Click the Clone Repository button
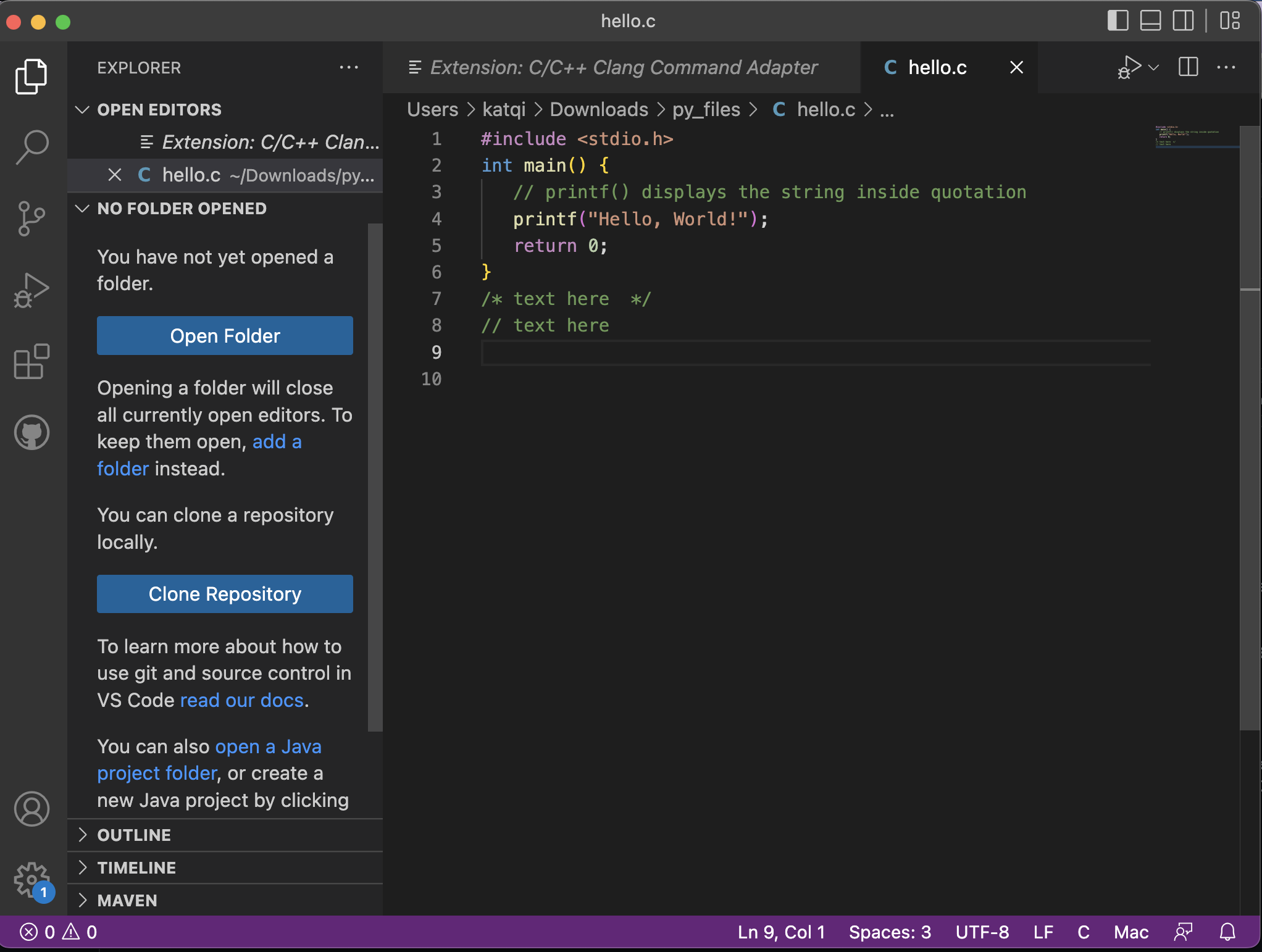 224,594
